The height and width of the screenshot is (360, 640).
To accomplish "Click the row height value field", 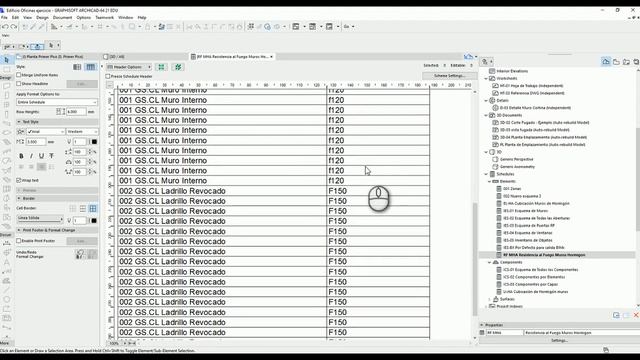I will (76, 112).
